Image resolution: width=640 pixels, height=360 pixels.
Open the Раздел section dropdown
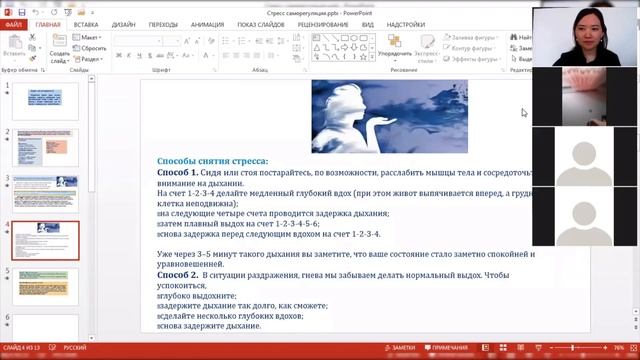[x=88, y=59]
